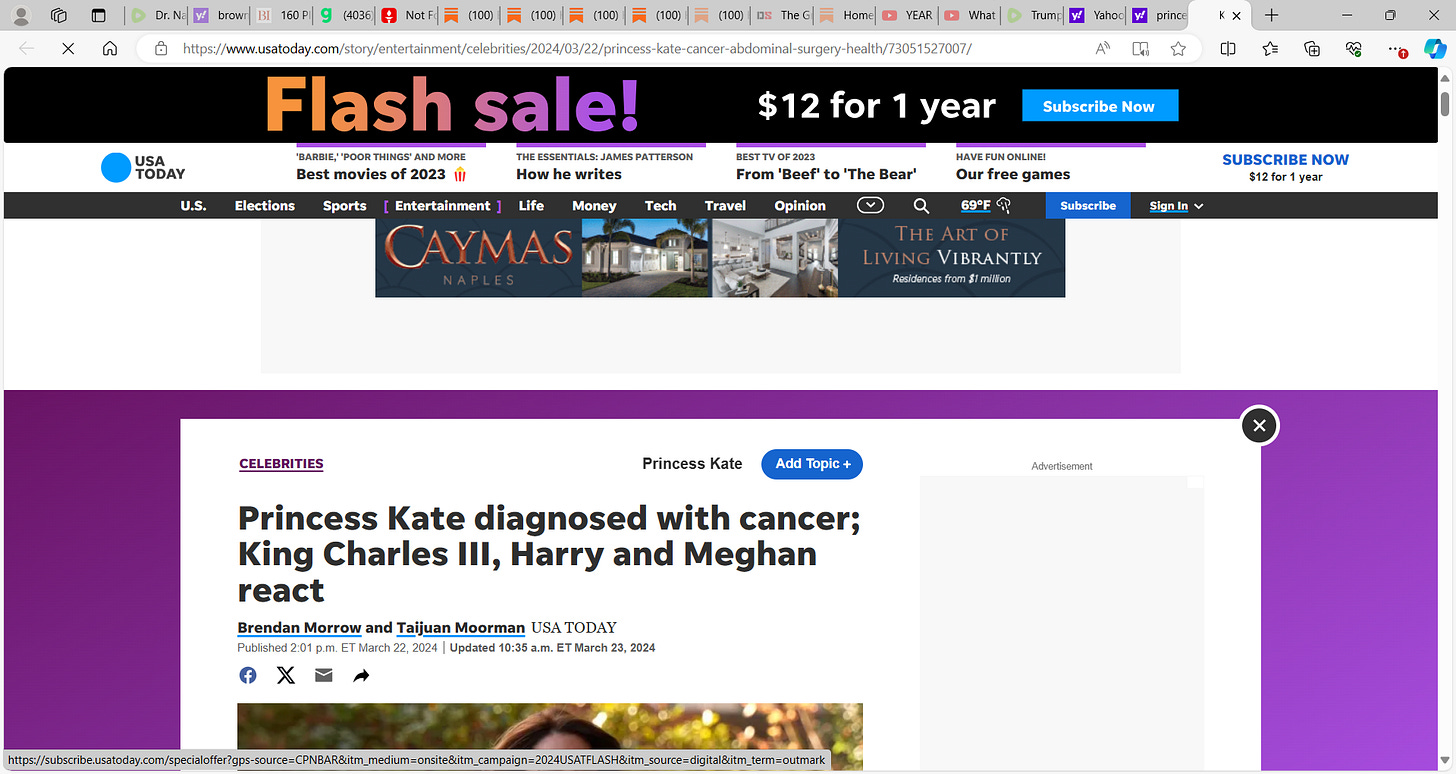Viewport: 1456px width, 774px height.
Task: Click the Subscribe Now banner button
Action: click(1099, 106)
